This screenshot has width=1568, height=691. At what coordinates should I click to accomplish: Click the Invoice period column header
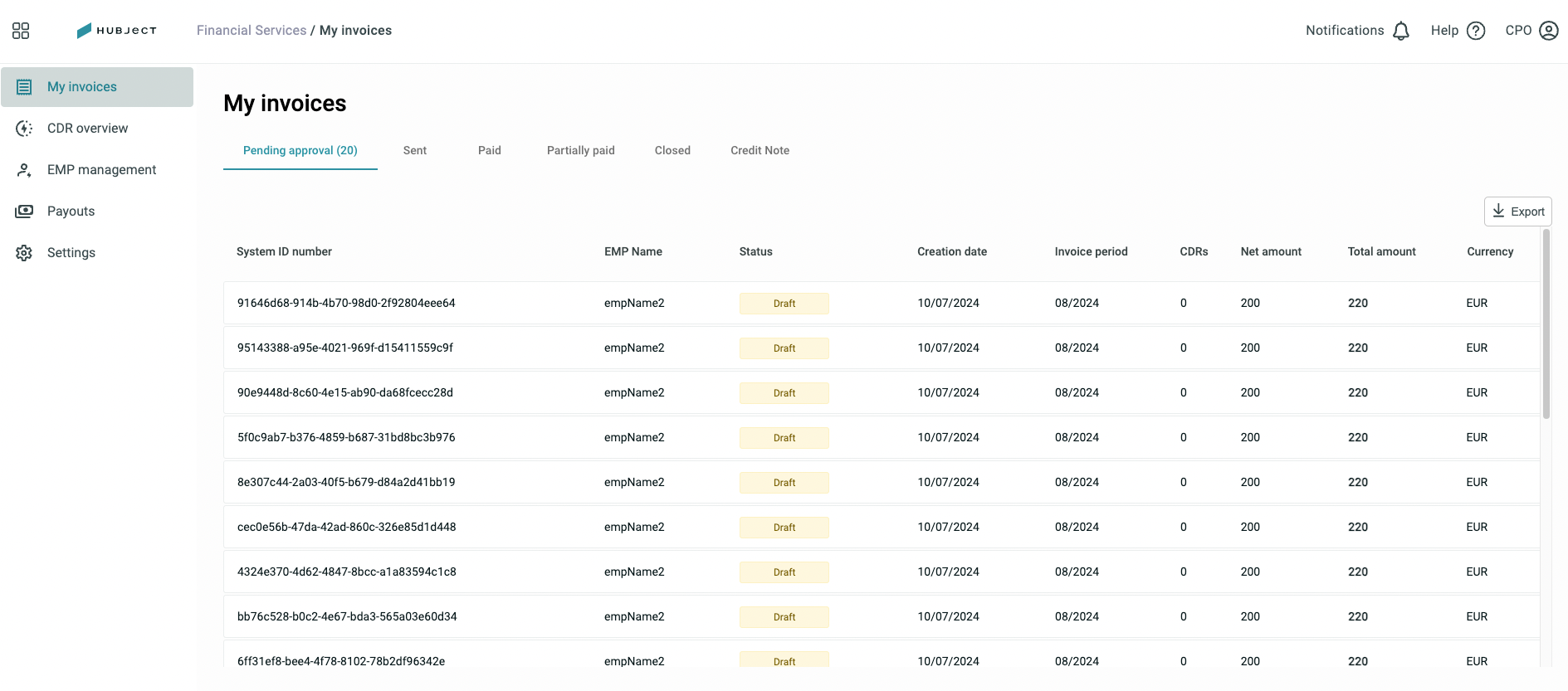[x=1092, y=252]
